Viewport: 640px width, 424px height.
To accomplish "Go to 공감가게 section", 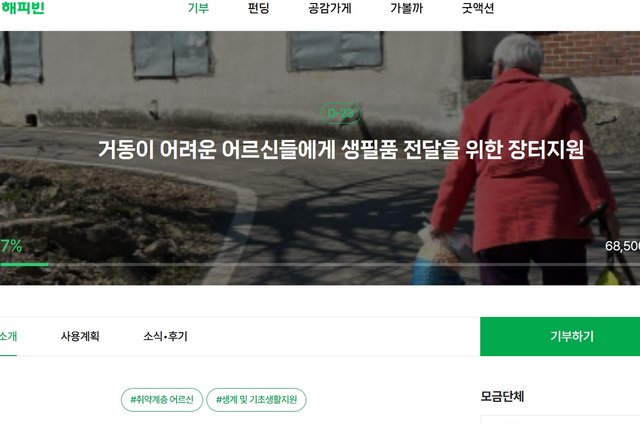I will 330,8.
